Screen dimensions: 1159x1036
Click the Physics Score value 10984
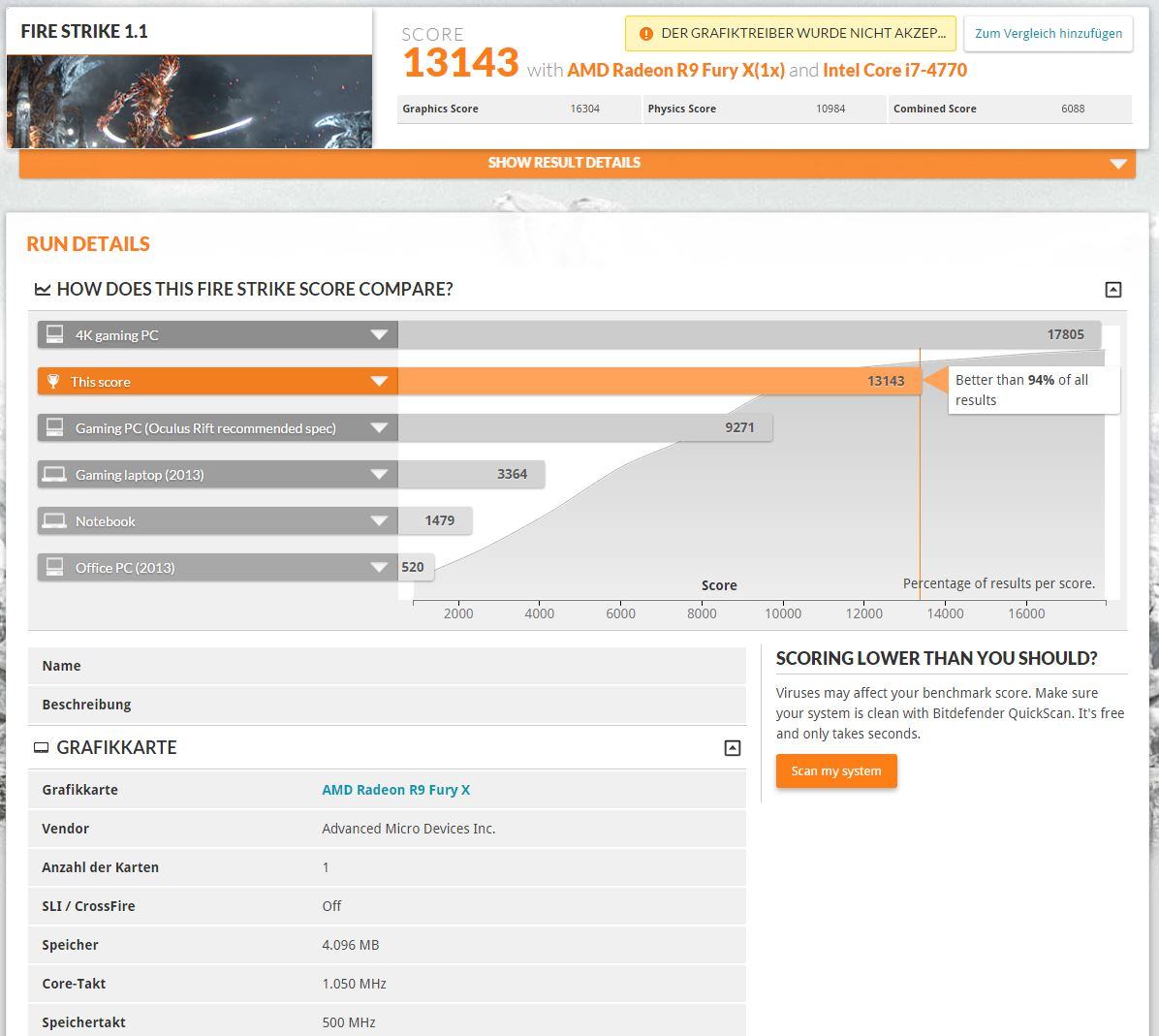[830, 109]
